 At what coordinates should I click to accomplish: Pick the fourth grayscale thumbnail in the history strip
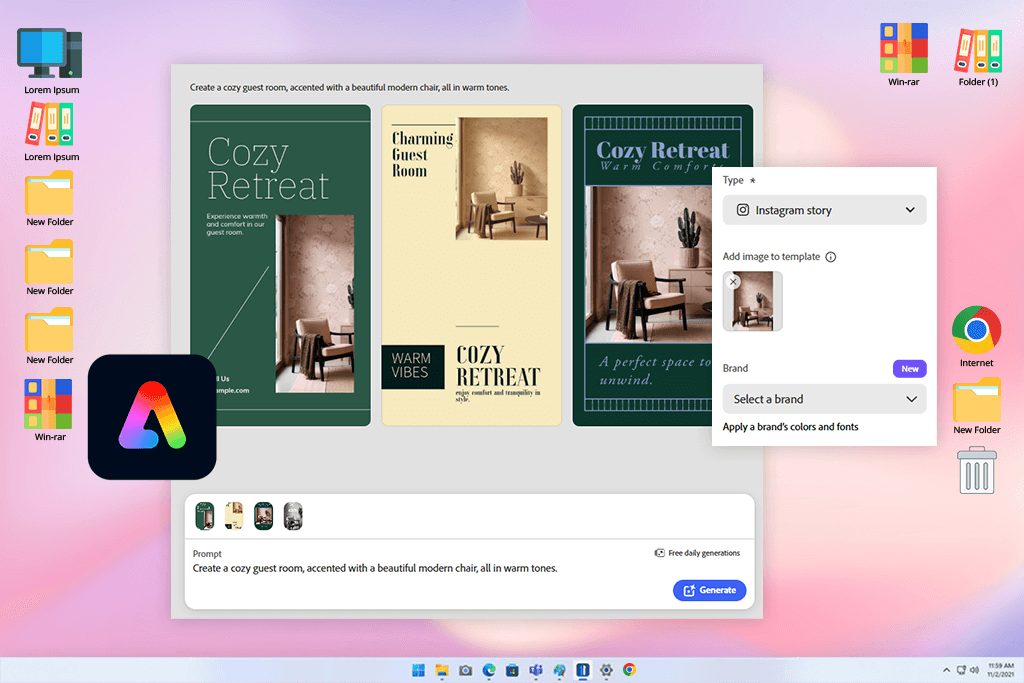(293, 516)
